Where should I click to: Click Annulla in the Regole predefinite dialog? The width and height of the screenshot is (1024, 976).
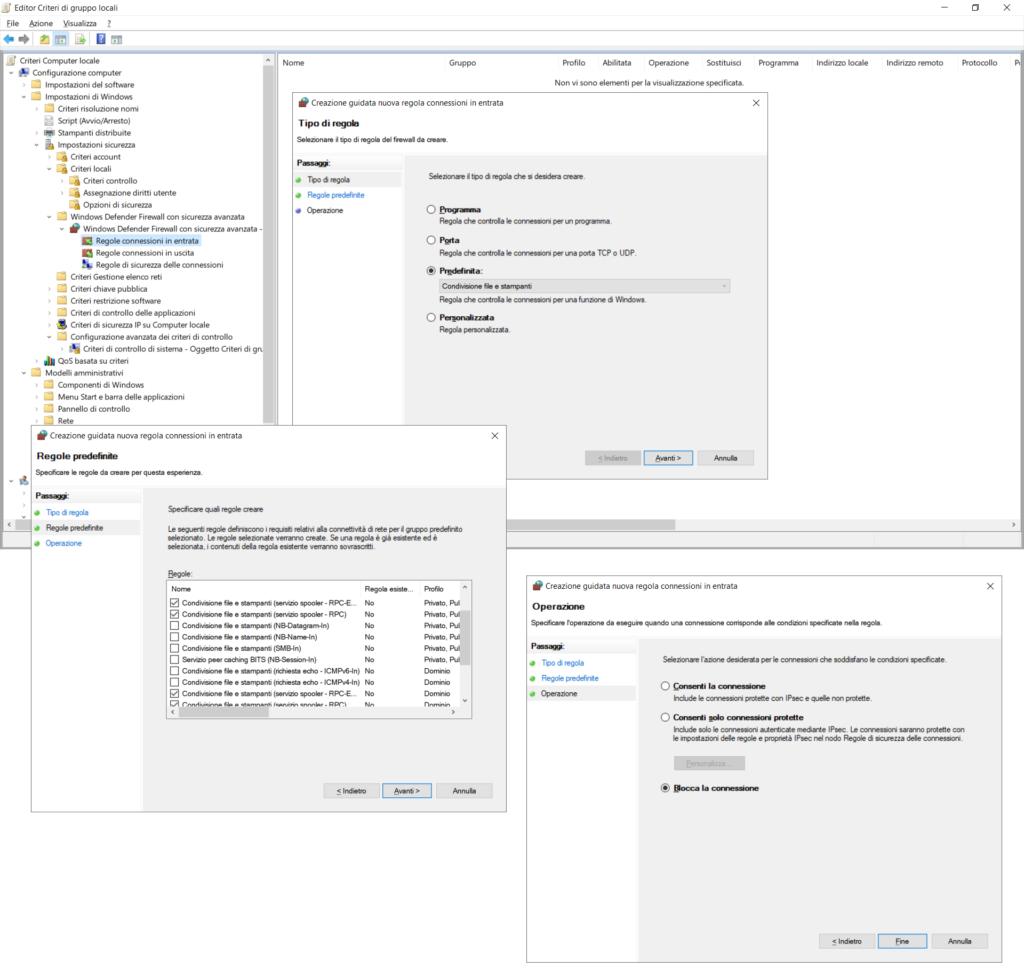(x=464, y=790)
